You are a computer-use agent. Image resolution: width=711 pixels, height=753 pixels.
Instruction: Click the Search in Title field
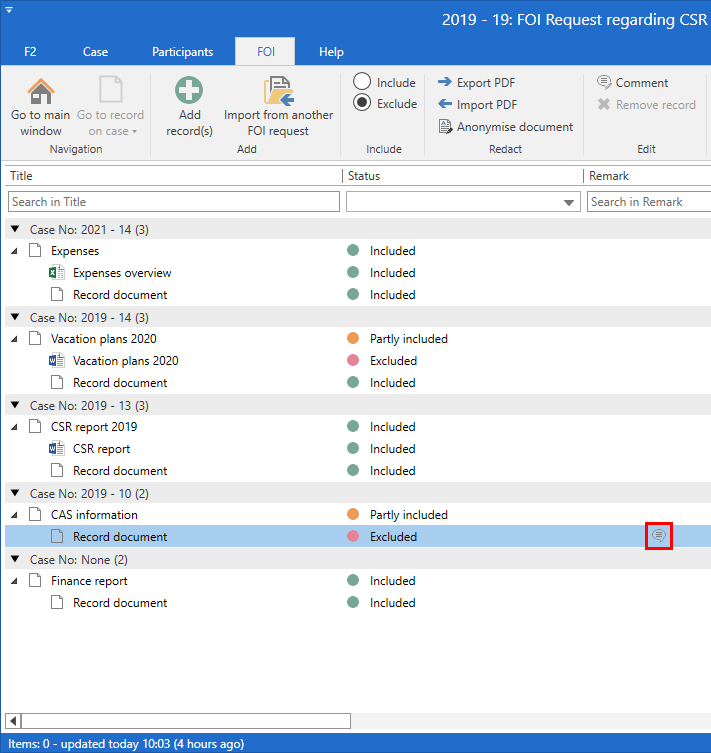point(174,202)
